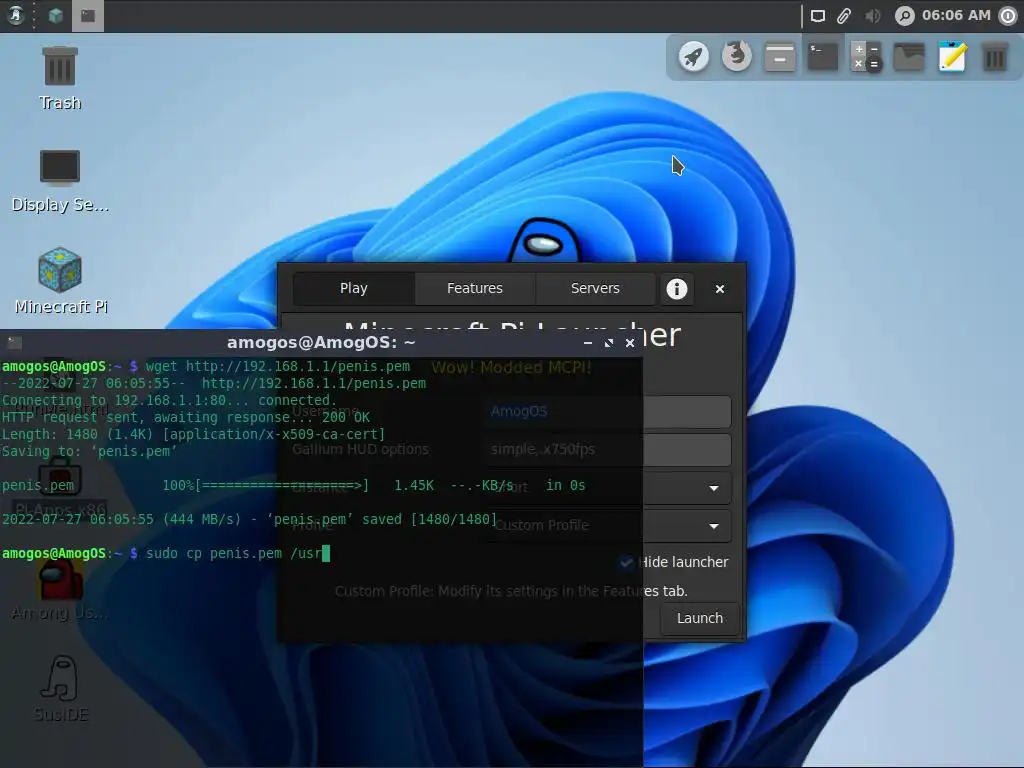Close the Minecraft Pi Launcher window
This screenshot has width=1024, height=768.
point(720,289)
